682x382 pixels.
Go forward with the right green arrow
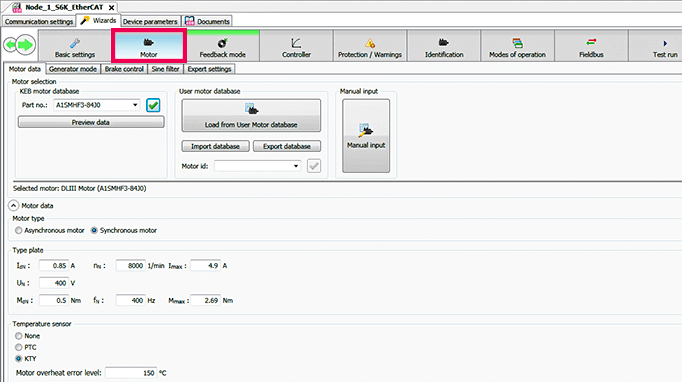click(x=26, y=44)
